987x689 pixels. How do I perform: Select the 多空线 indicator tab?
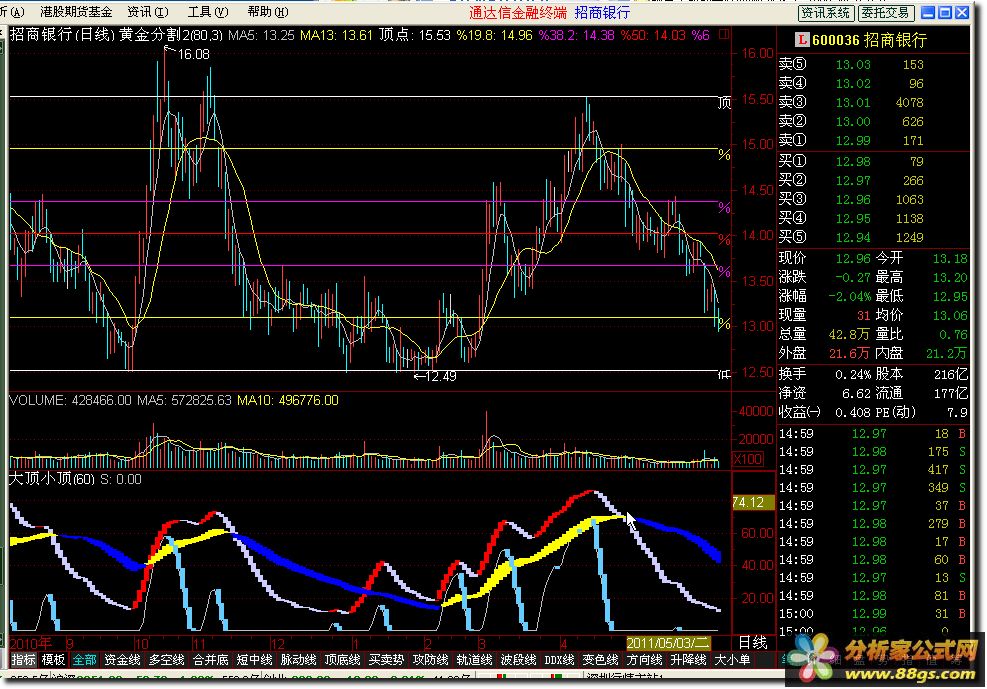[166, 660]
